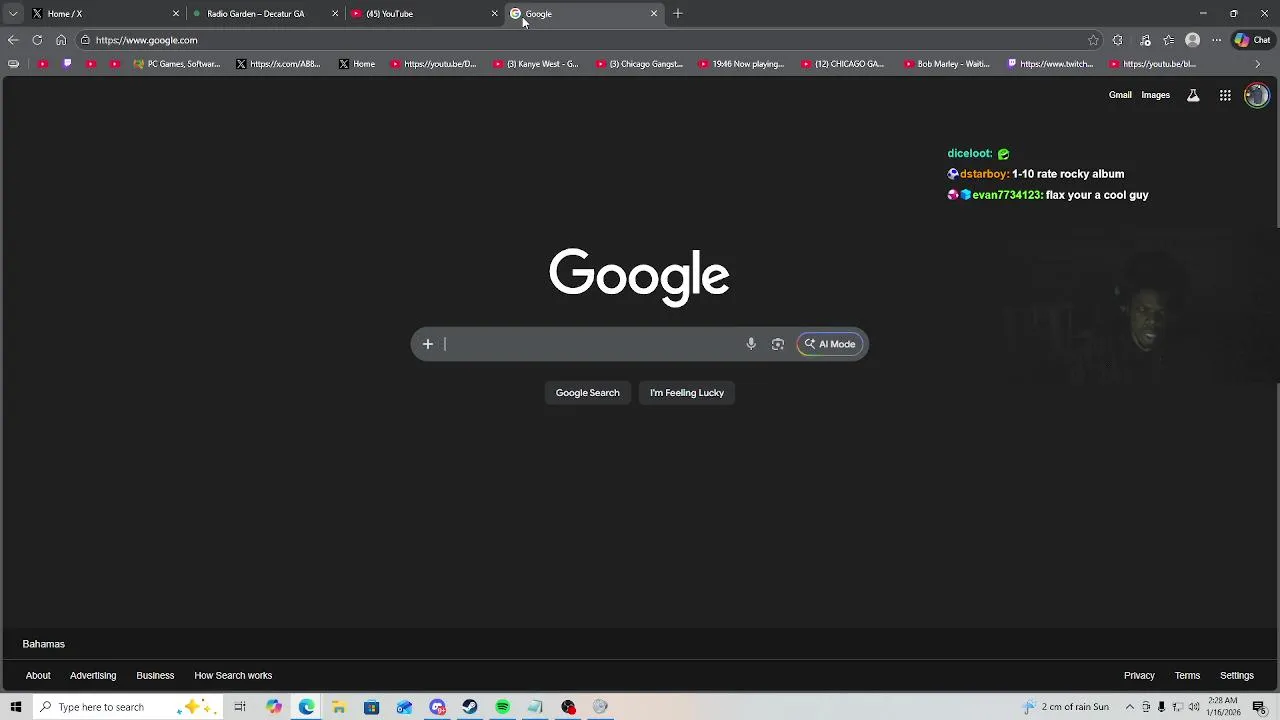Screen dimensions: 1280x720
Task: Open Images link
Action: (1155, 95)
